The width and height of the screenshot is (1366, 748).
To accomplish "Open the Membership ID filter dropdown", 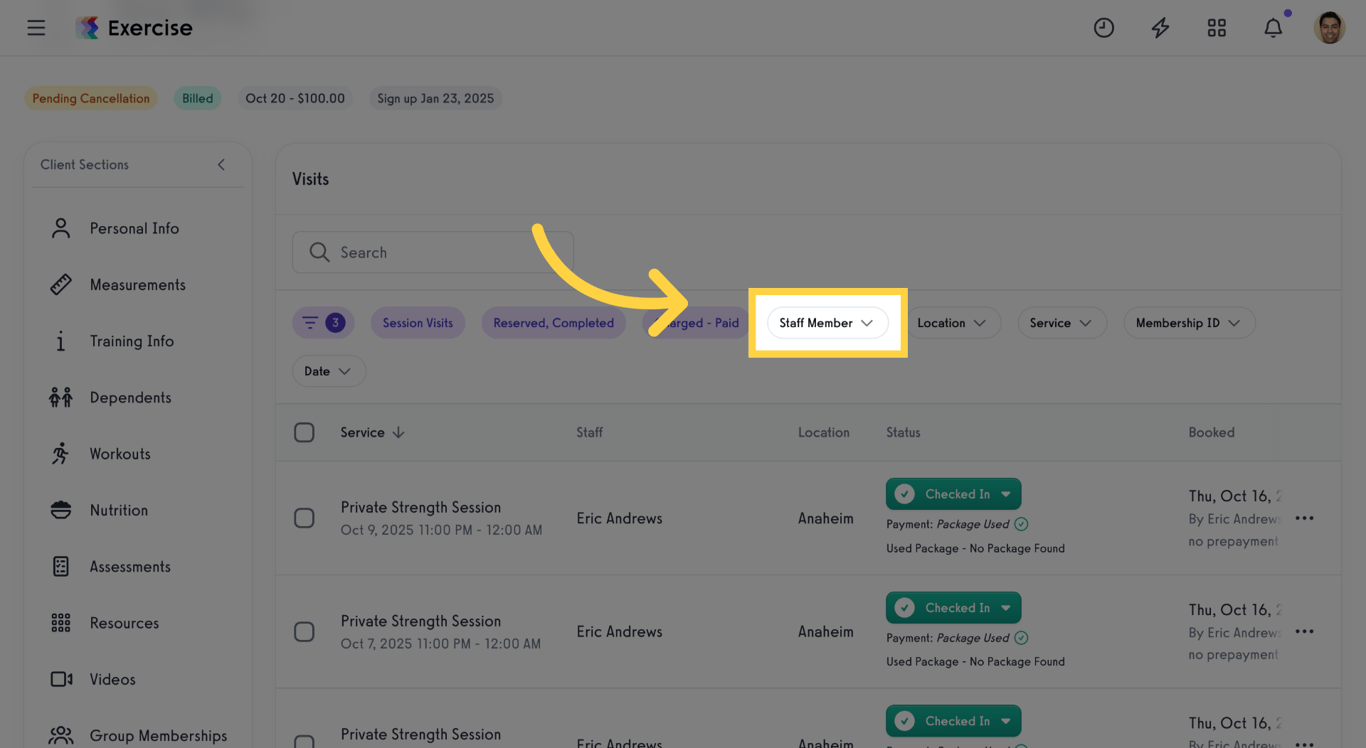I will click(x=1188, y=323).
